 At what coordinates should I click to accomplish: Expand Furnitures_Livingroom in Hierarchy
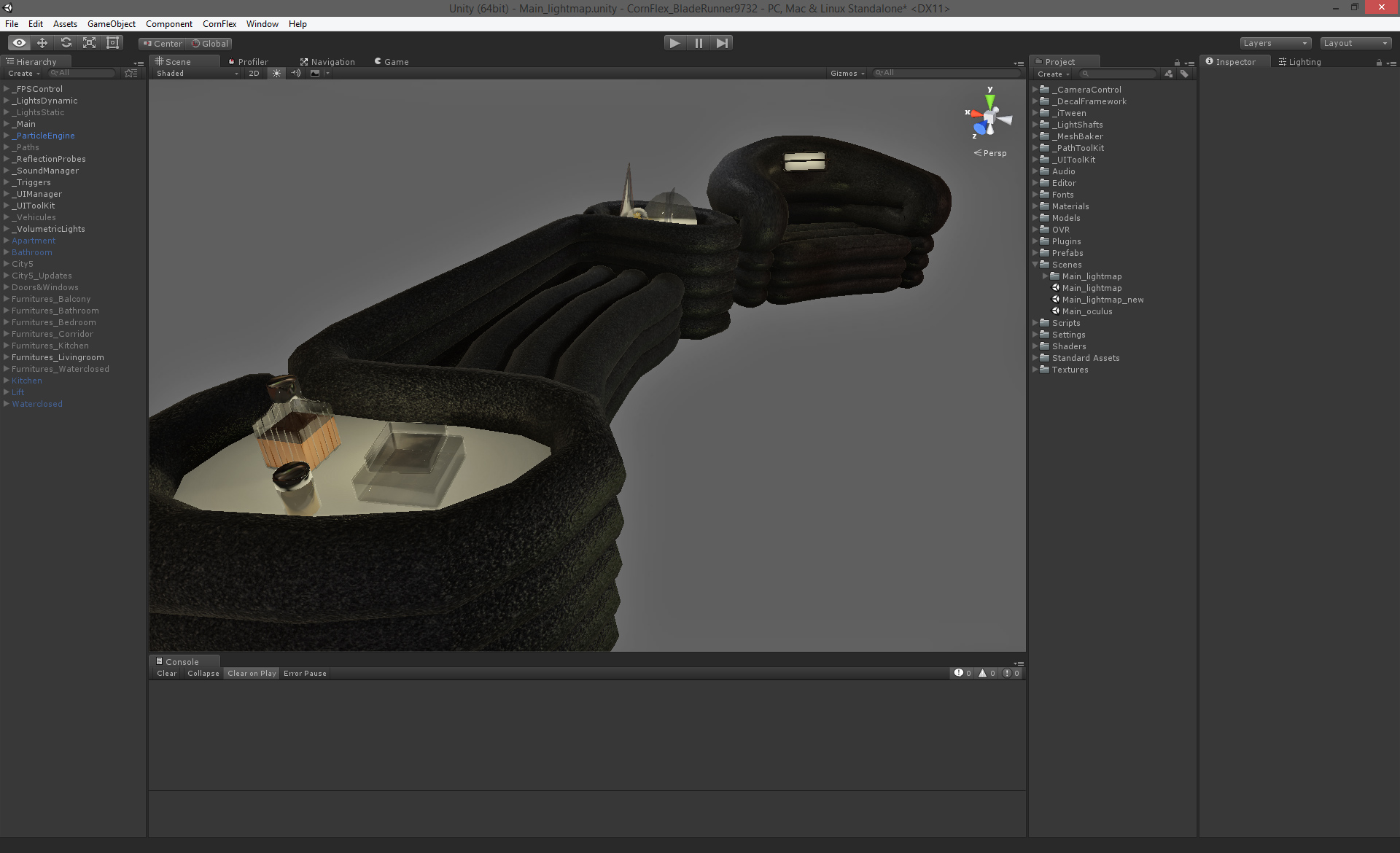point(7,357)
